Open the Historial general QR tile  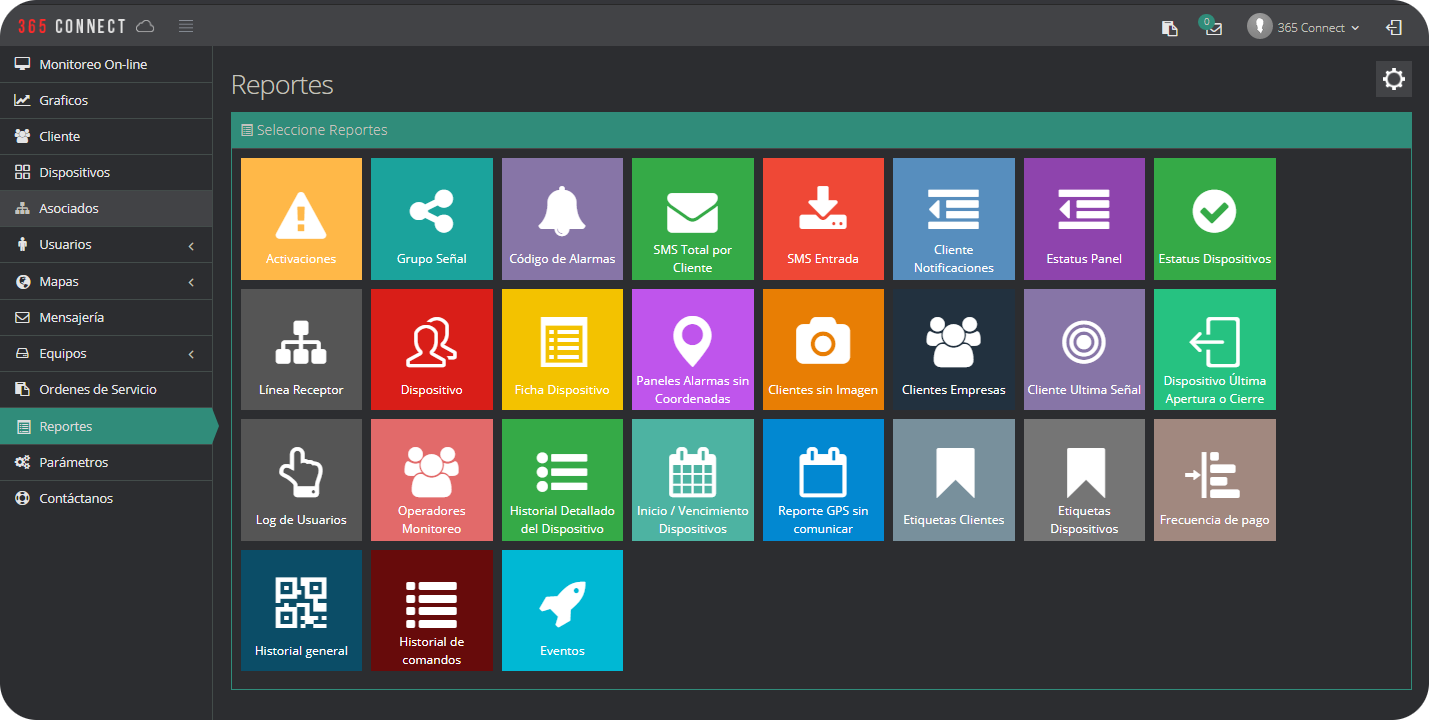click(301, 610)
